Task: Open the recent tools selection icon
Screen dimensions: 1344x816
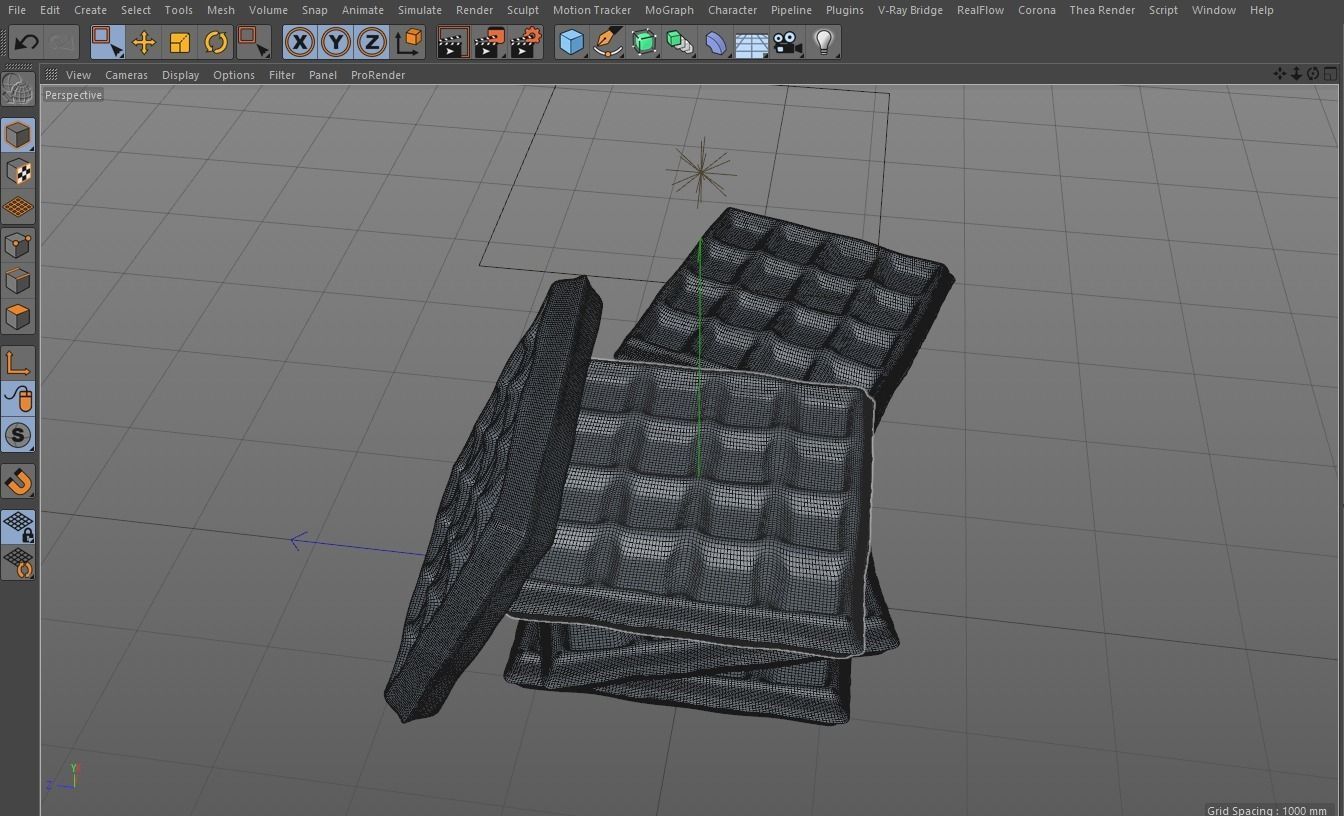Action: click(x=253, y=42)
